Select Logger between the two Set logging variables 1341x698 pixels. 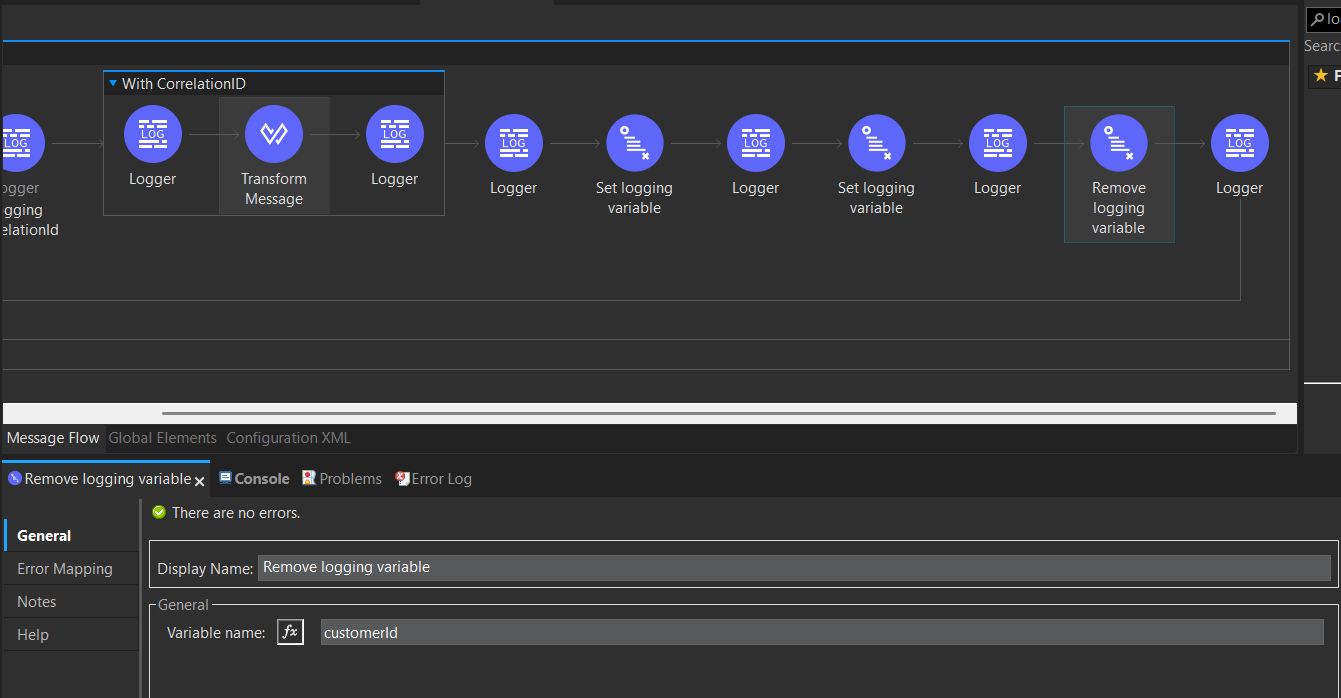(x=755, y=143)
